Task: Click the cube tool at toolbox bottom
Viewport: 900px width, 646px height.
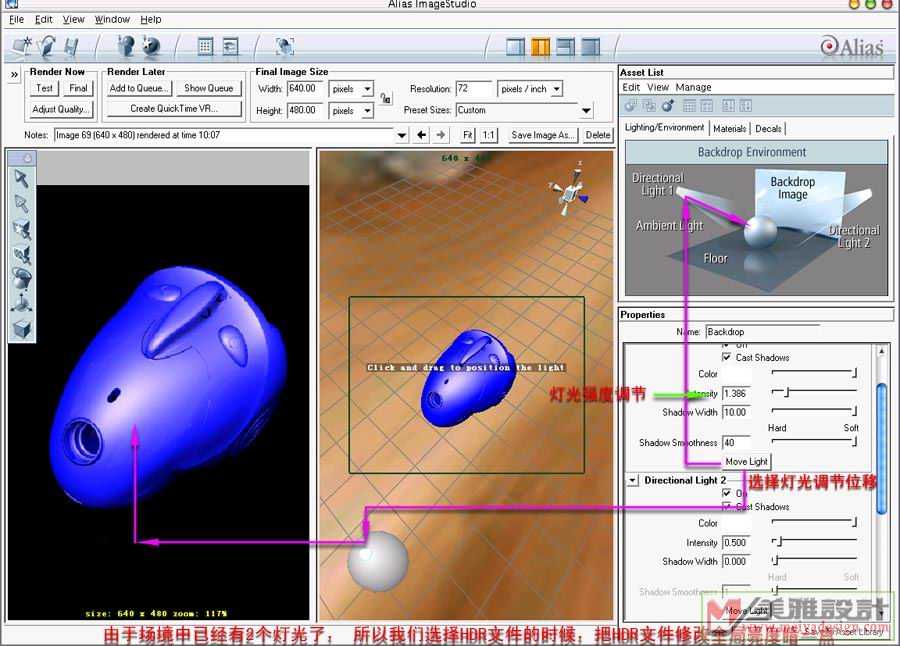Action: (22, 329)
